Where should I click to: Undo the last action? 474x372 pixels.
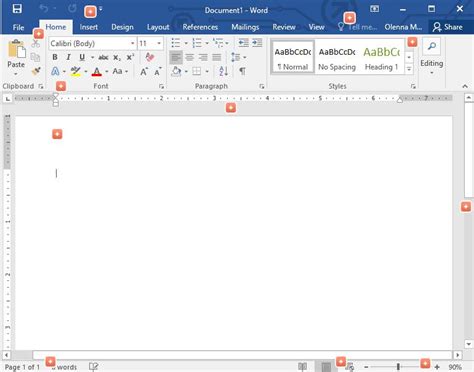(x=44, y=8)
